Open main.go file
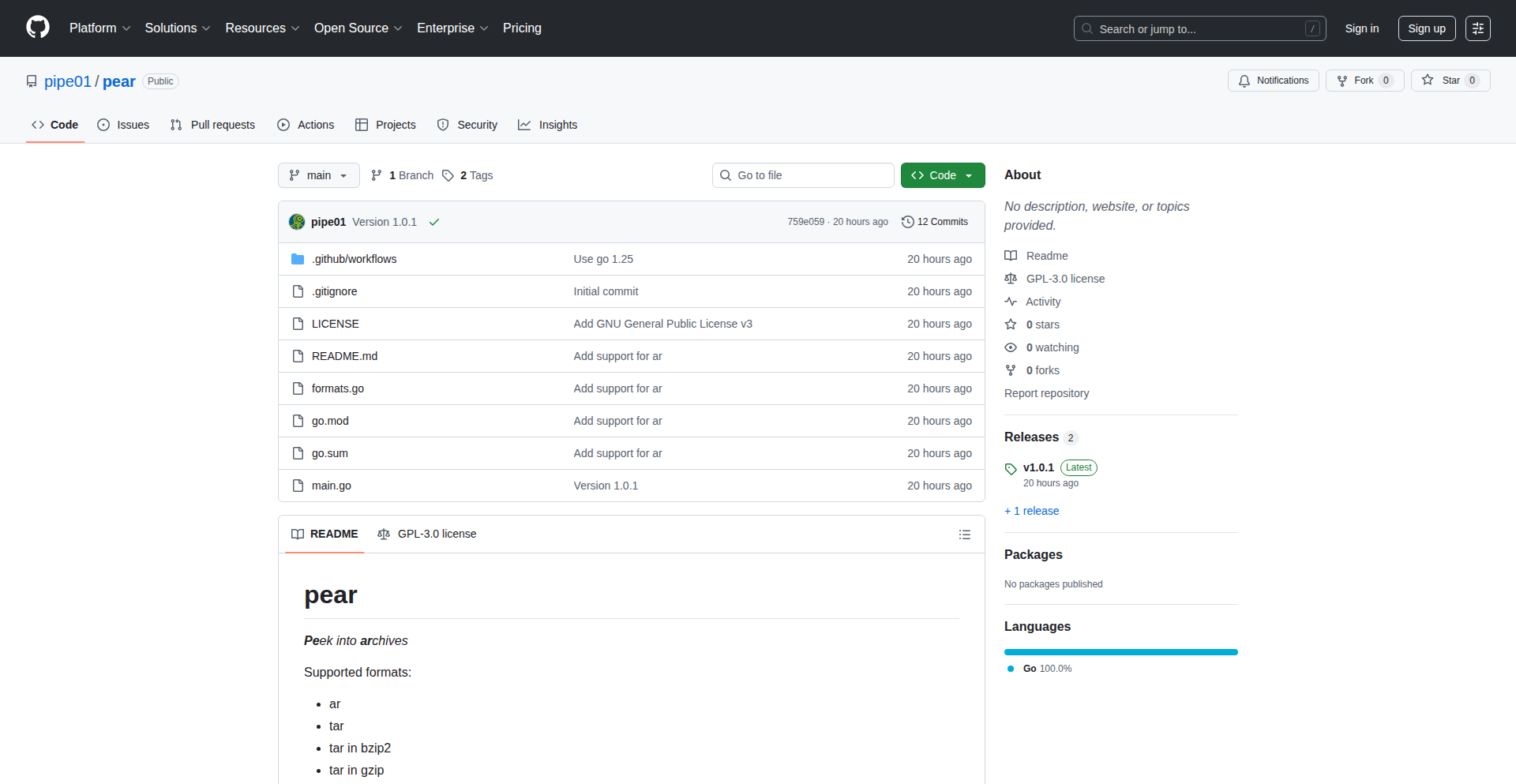The width and height of the screenshot is (1516, 784). click(331, 486)
